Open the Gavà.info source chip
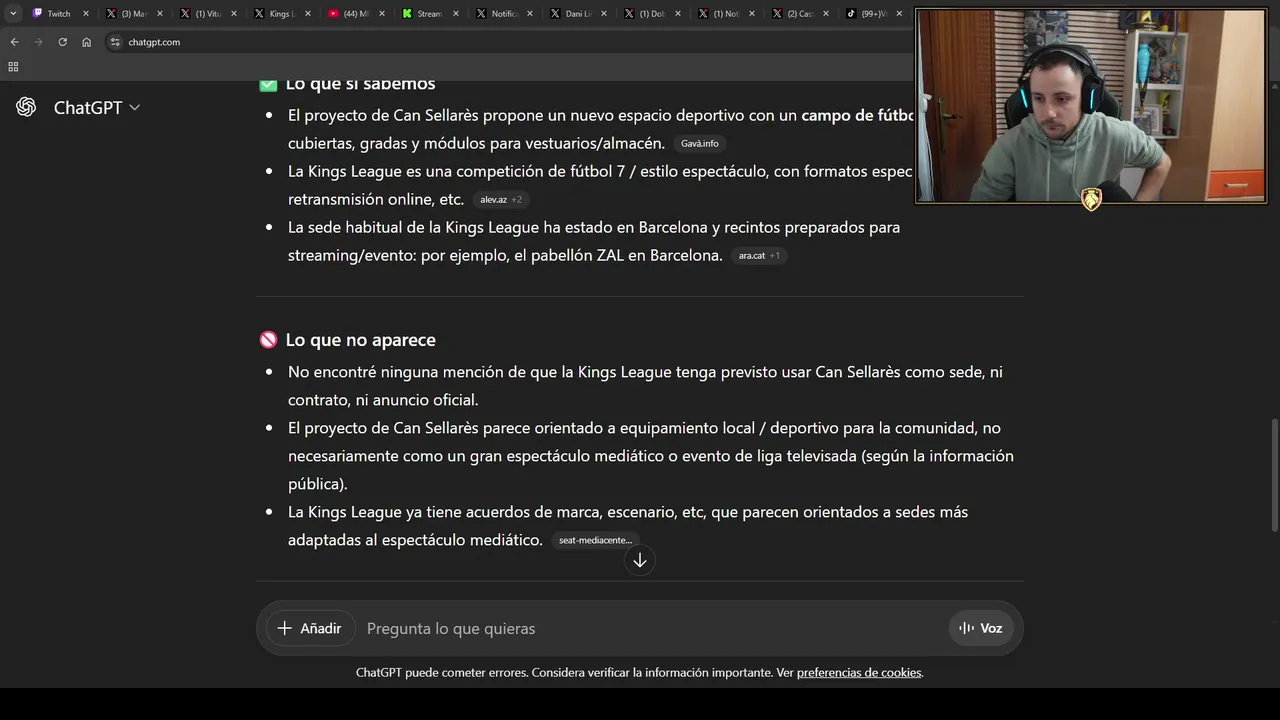Image resolution: width=1280 pixels, height=720 pixels. (699, 144)
